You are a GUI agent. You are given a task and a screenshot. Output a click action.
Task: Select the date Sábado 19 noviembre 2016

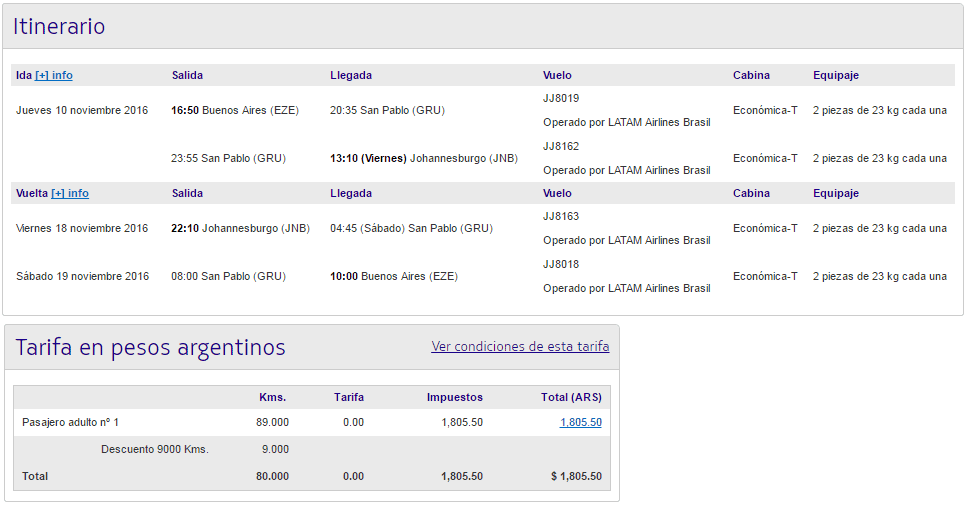coord(83,276)
